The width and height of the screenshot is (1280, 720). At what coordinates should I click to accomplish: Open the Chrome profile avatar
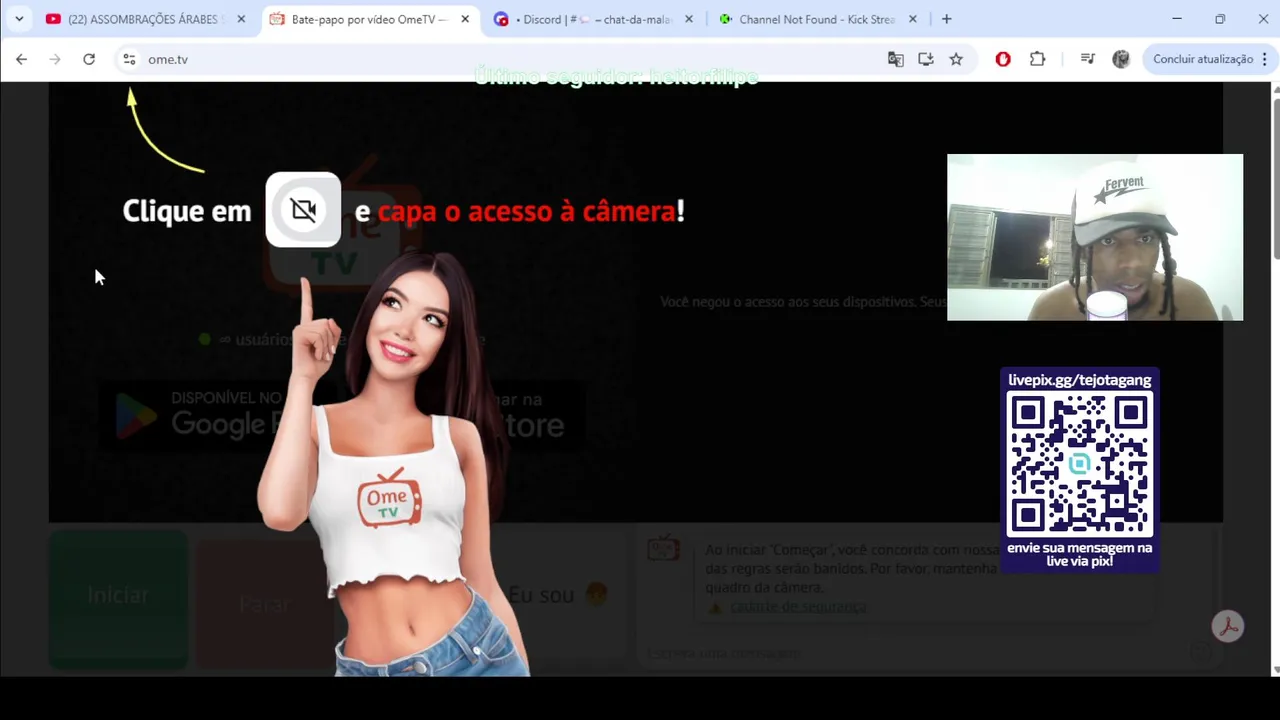(1121, 59)
